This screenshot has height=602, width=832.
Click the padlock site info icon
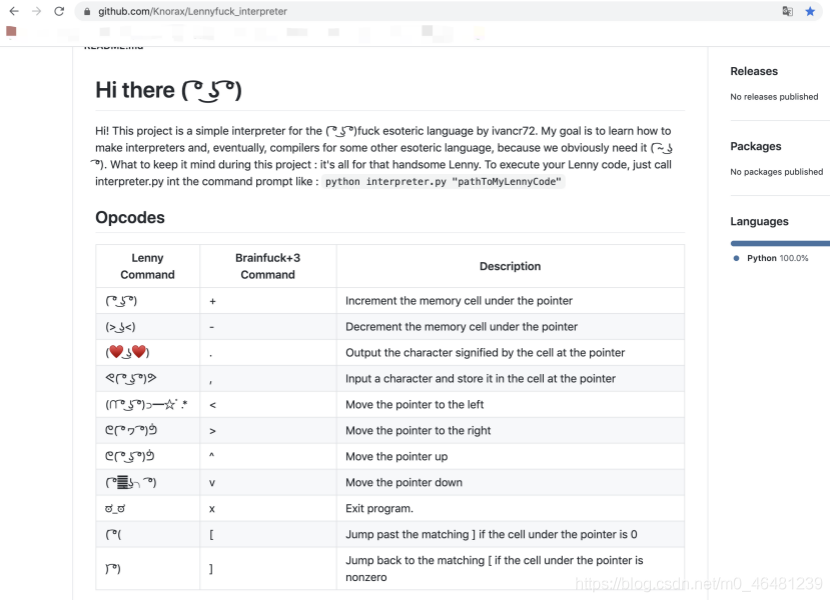click(x=87, y=12)
